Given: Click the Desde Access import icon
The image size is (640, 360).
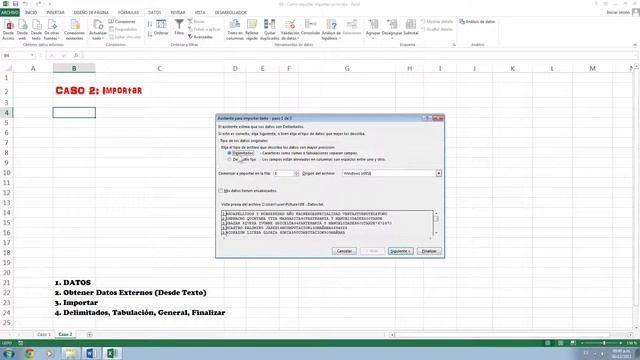Looking at the screenshot, I should point(9,30).
